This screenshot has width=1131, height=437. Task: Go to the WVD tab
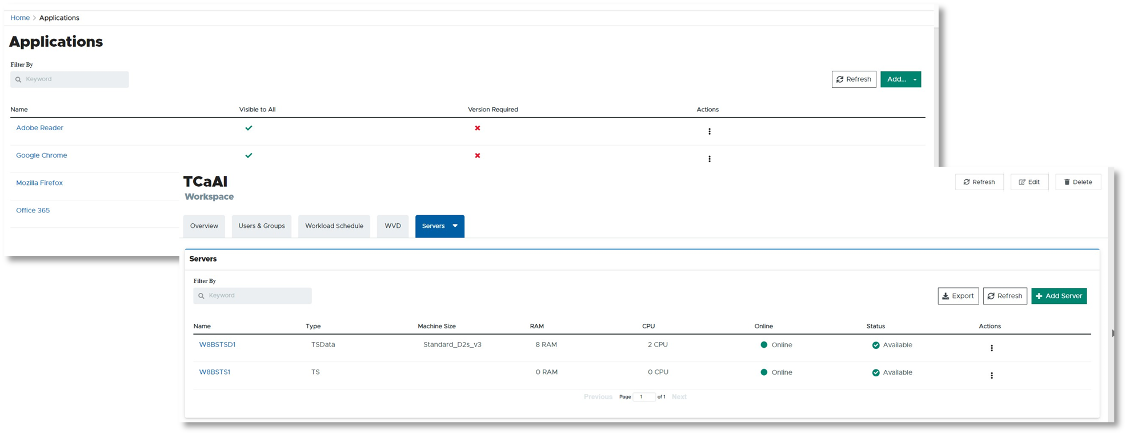pyautogui.click(x=393, y=226)
